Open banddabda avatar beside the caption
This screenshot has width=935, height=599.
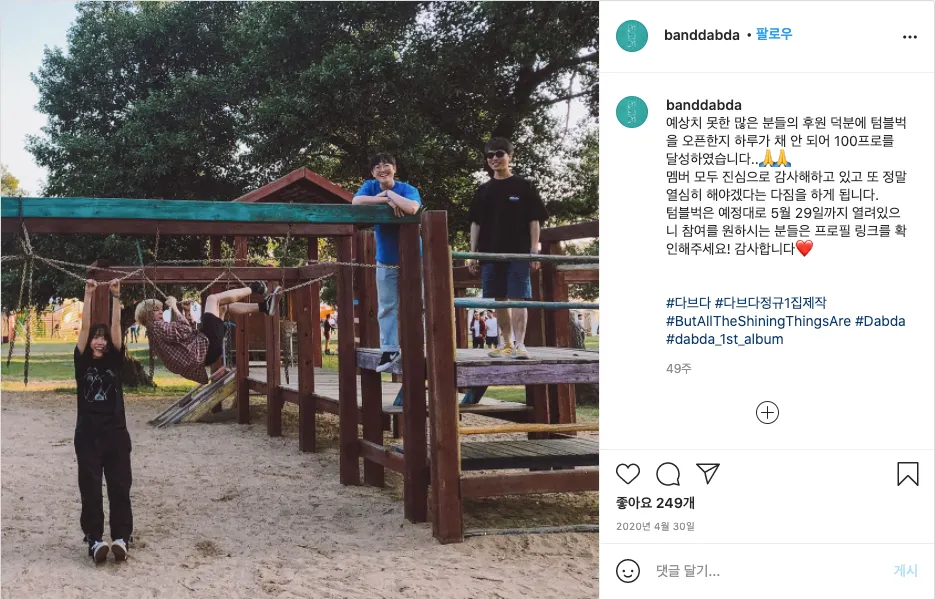click(631, 111)
